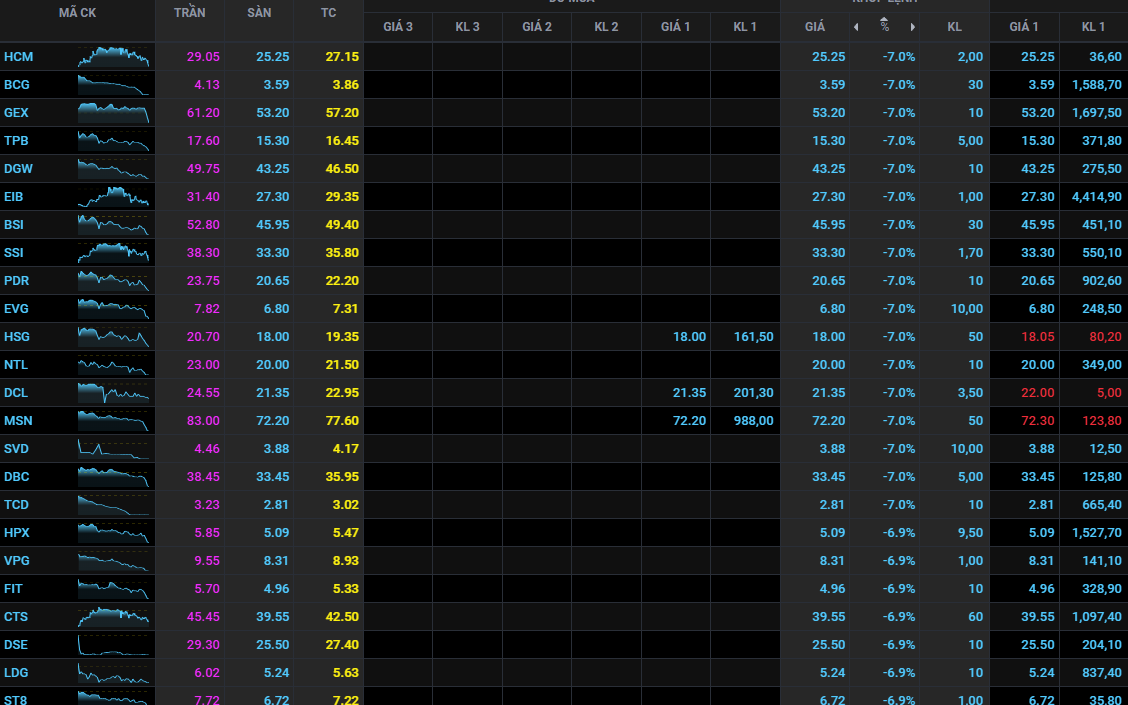Open the VPG stock symbol

[x=17, y=560]
